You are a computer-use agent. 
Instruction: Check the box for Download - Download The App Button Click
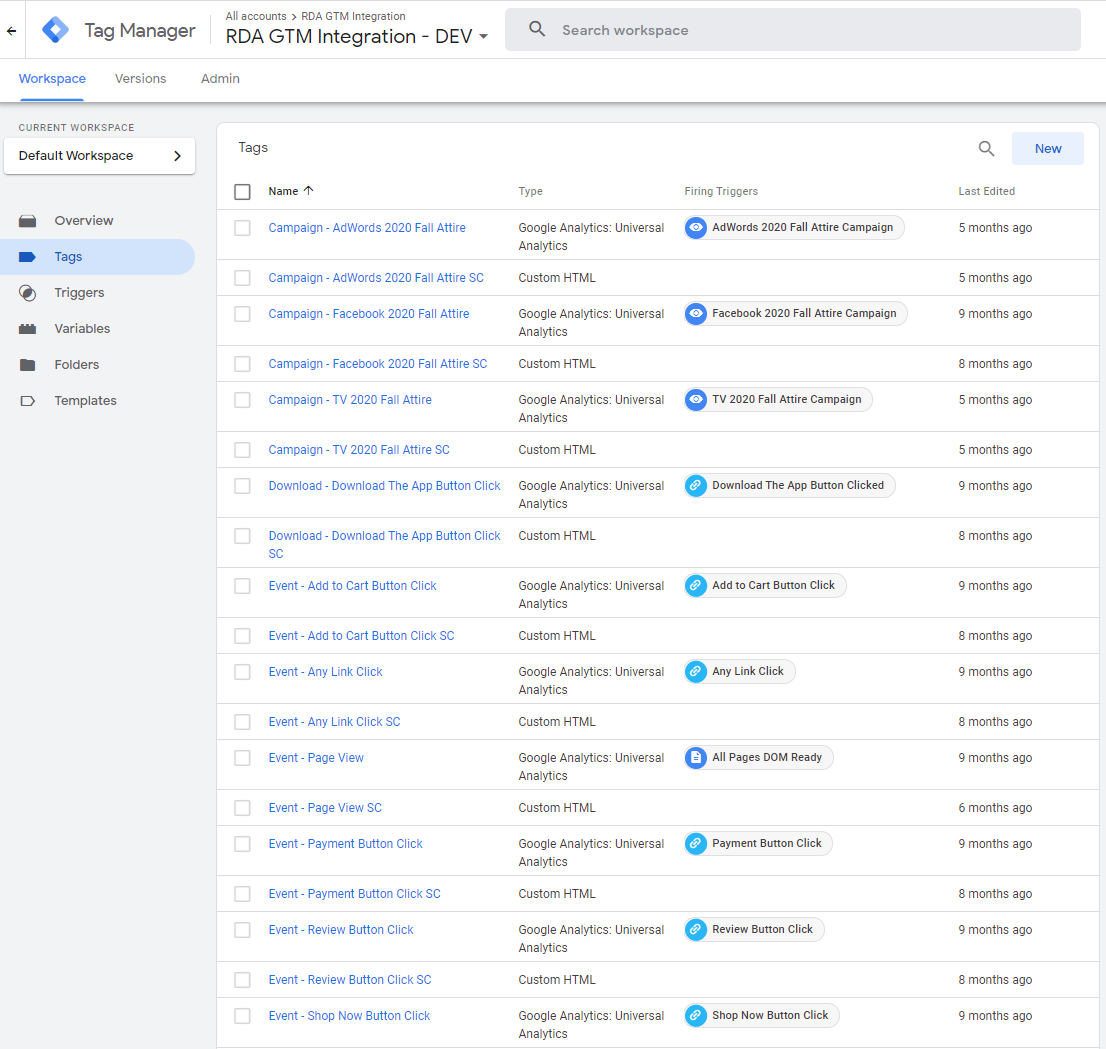(x=242, y=486)
